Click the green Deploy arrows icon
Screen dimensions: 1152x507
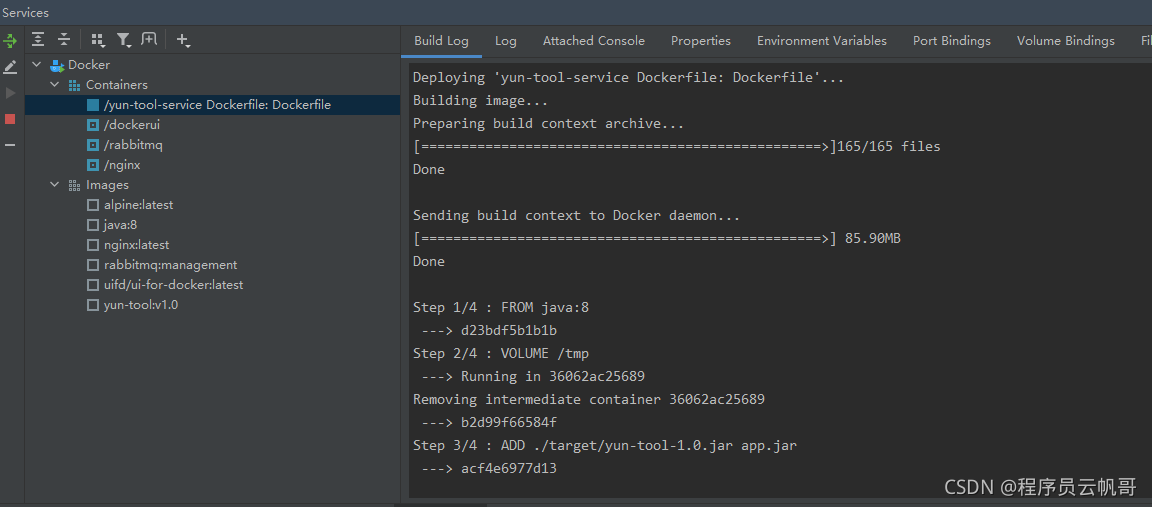[10, 40]
